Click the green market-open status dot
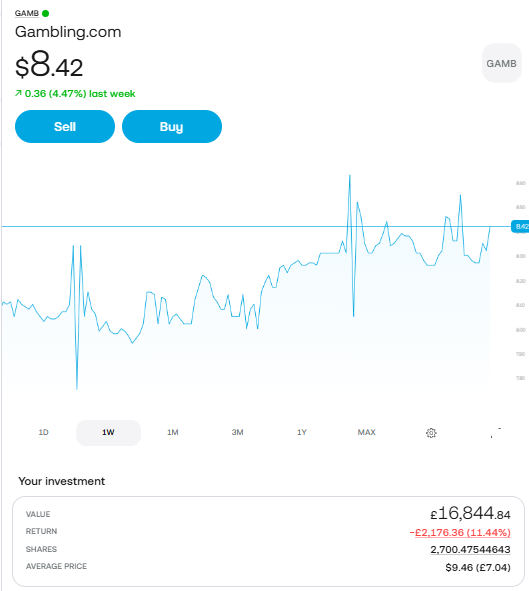 [x=46, y=14]
